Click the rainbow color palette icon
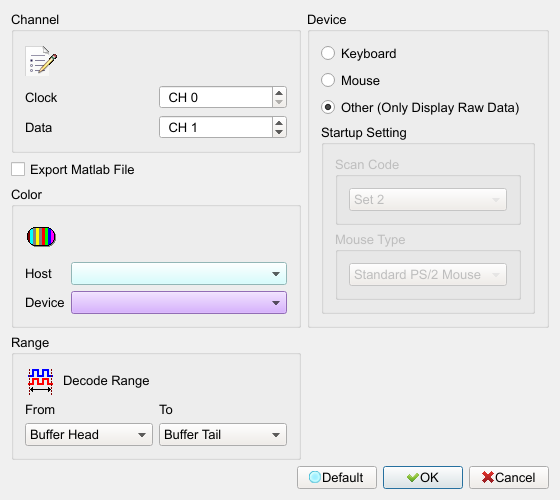 click(x=41, y=236)
